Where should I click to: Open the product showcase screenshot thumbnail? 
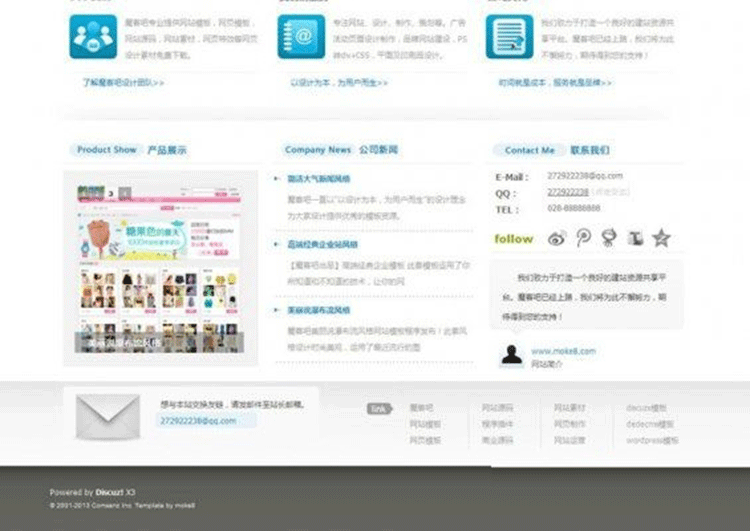tap(160, 269)
